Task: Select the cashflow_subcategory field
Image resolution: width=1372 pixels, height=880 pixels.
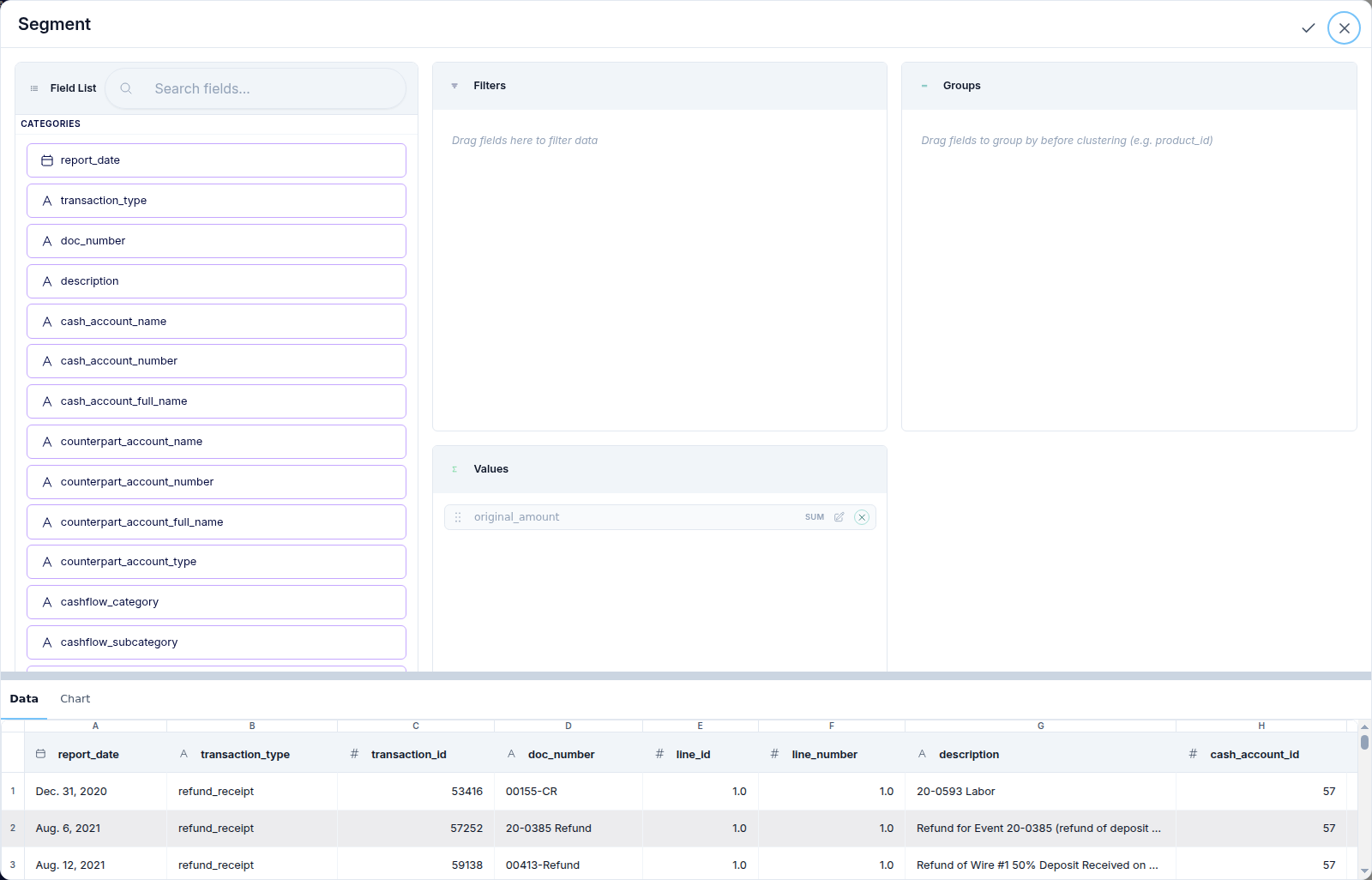Action: pos(216,642)
